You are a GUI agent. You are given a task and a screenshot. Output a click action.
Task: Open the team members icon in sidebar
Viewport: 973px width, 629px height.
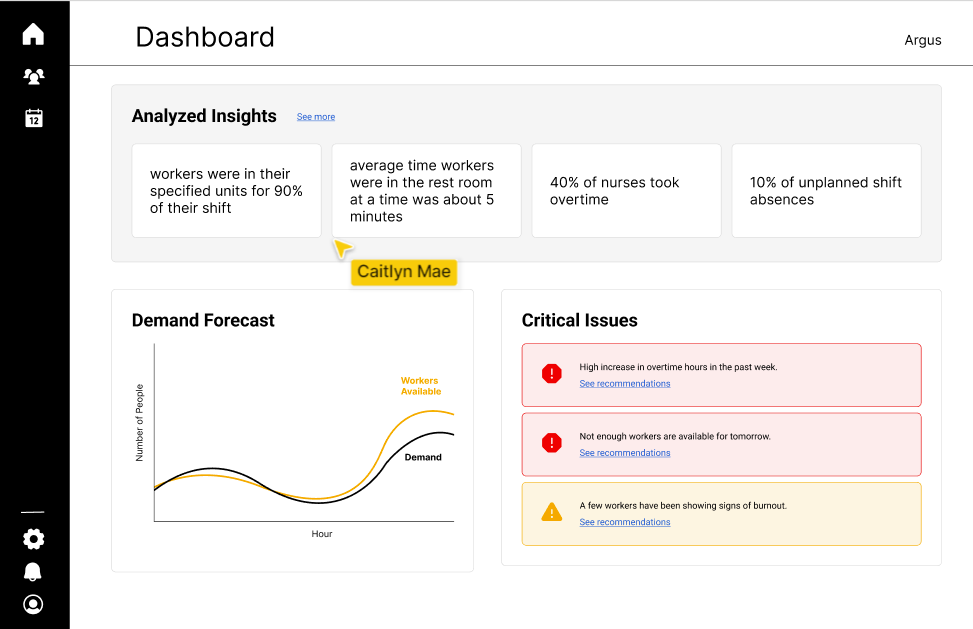[33, 76]
